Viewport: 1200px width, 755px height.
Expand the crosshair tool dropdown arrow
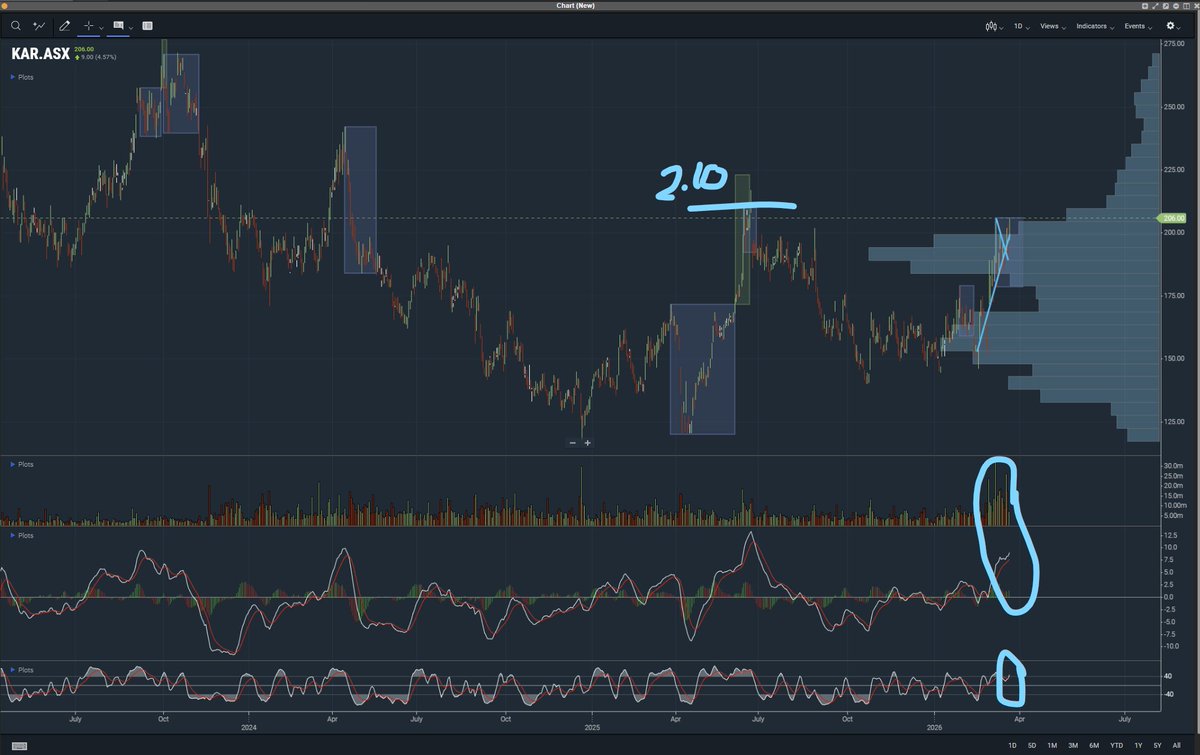[x=102, y=27]
